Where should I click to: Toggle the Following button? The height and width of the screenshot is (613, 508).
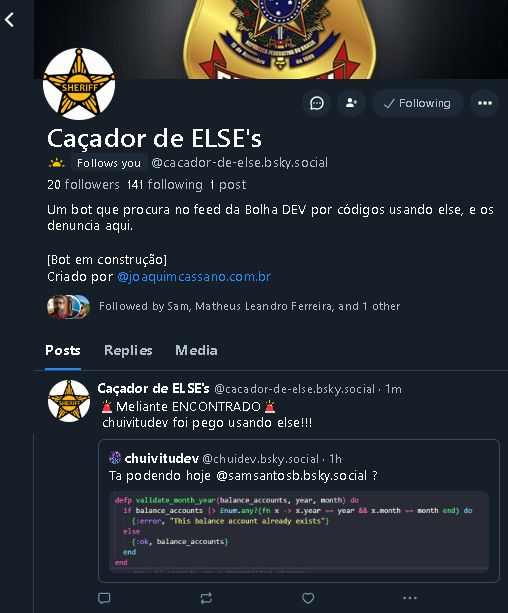pyautogui.click(x=418, y=103)
